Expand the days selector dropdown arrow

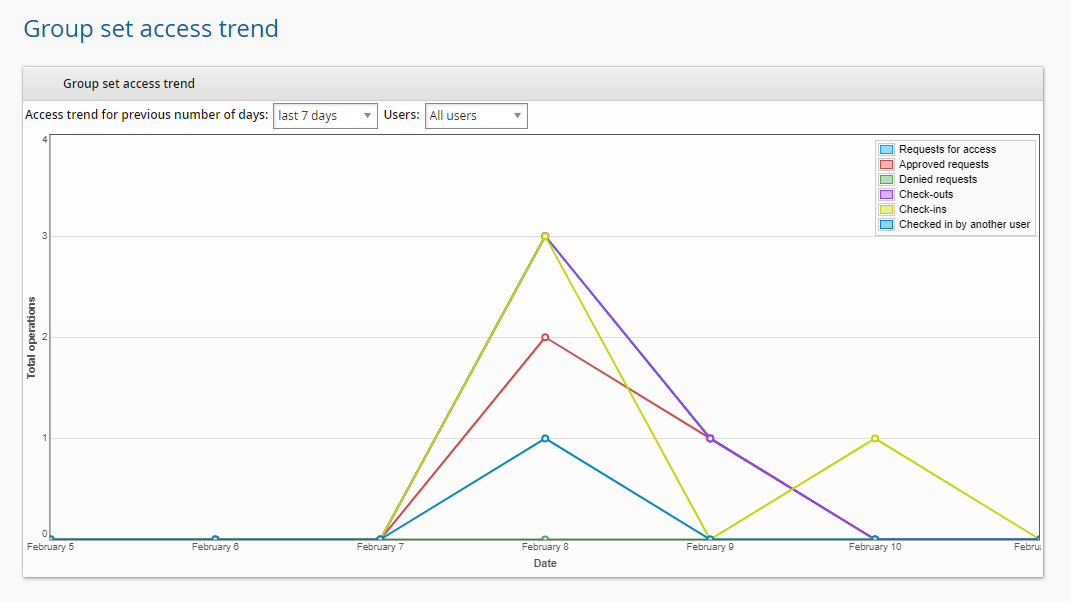pyautogui.click(x=366, y=115)
